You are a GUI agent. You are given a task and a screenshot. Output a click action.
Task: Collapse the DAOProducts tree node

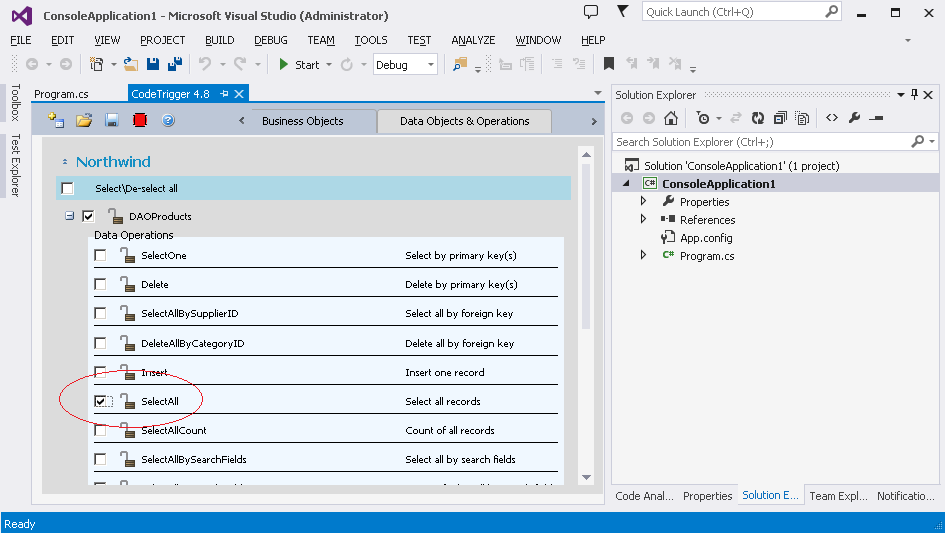coord(70,216)
